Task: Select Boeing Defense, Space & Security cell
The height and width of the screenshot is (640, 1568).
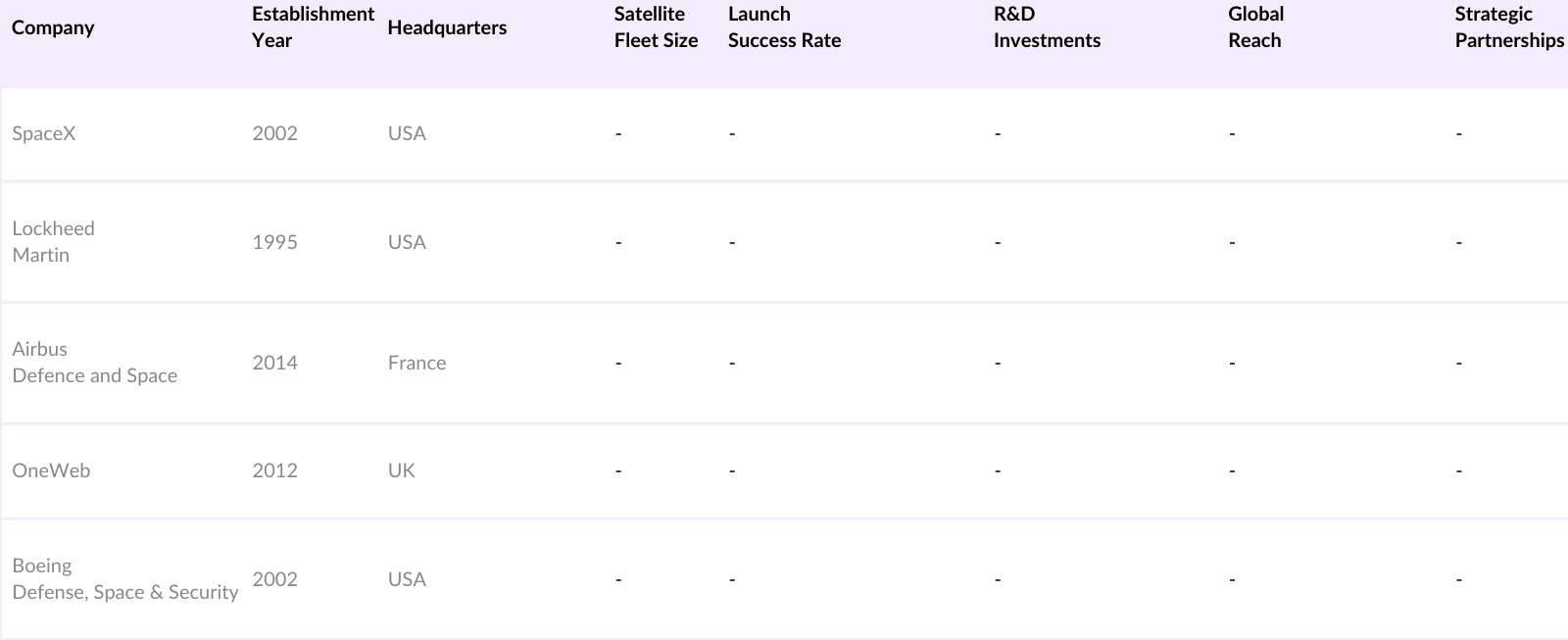Action: click(124, 578)
